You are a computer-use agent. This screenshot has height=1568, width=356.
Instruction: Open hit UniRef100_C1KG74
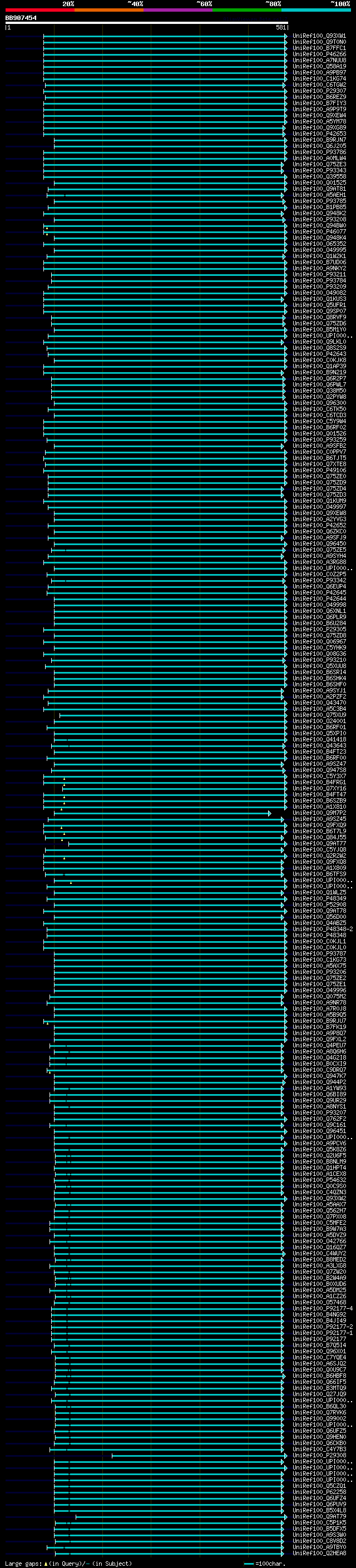pyautogui.click(x=319, y=78)
